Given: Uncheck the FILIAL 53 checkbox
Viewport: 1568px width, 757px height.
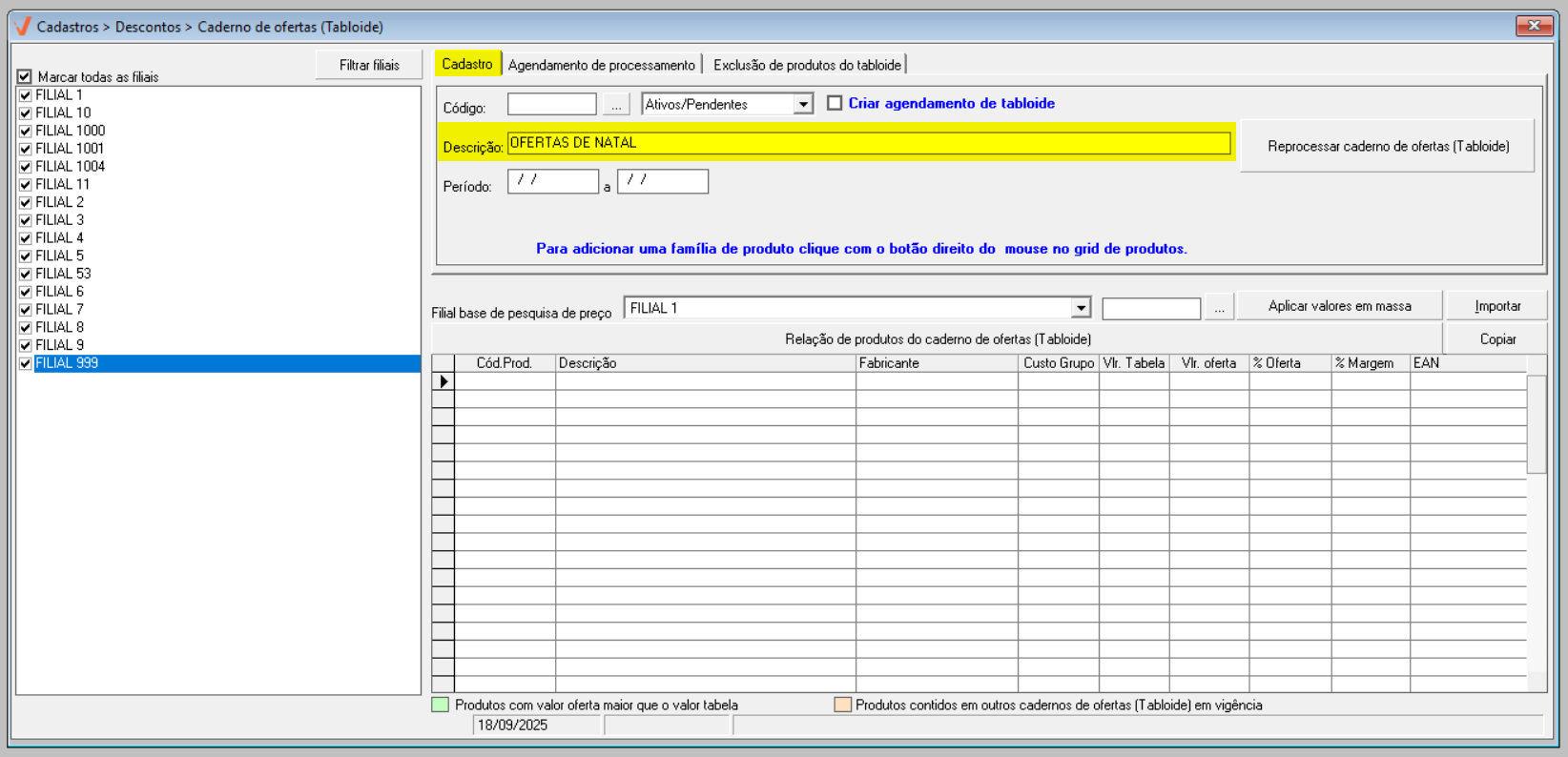Looking at the screenshot, I should 26,274.
